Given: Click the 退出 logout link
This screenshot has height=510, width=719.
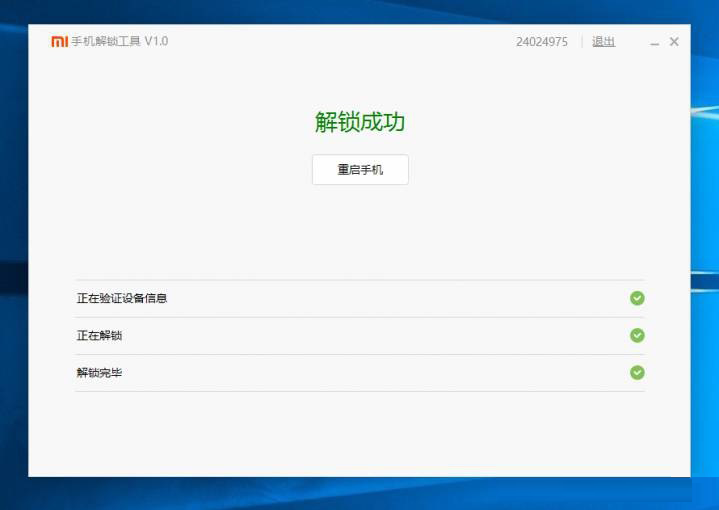Looking at the screenshot, I should 603,42.
